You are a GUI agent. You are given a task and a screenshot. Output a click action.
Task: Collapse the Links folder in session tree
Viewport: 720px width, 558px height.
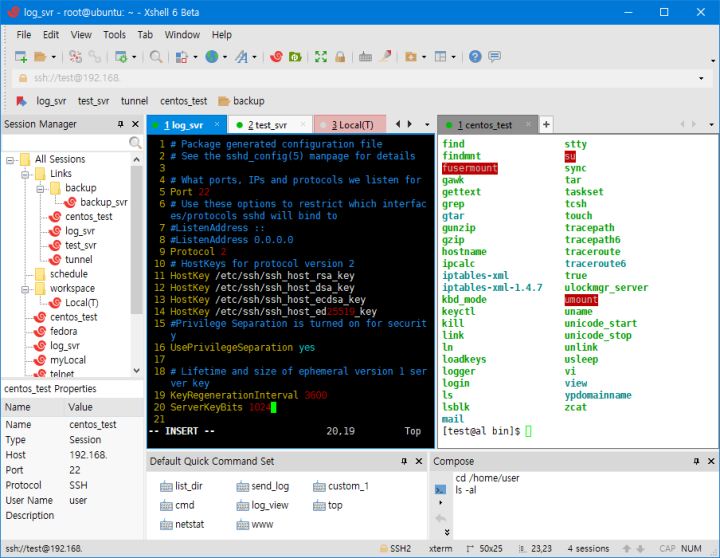click(26, 174)
